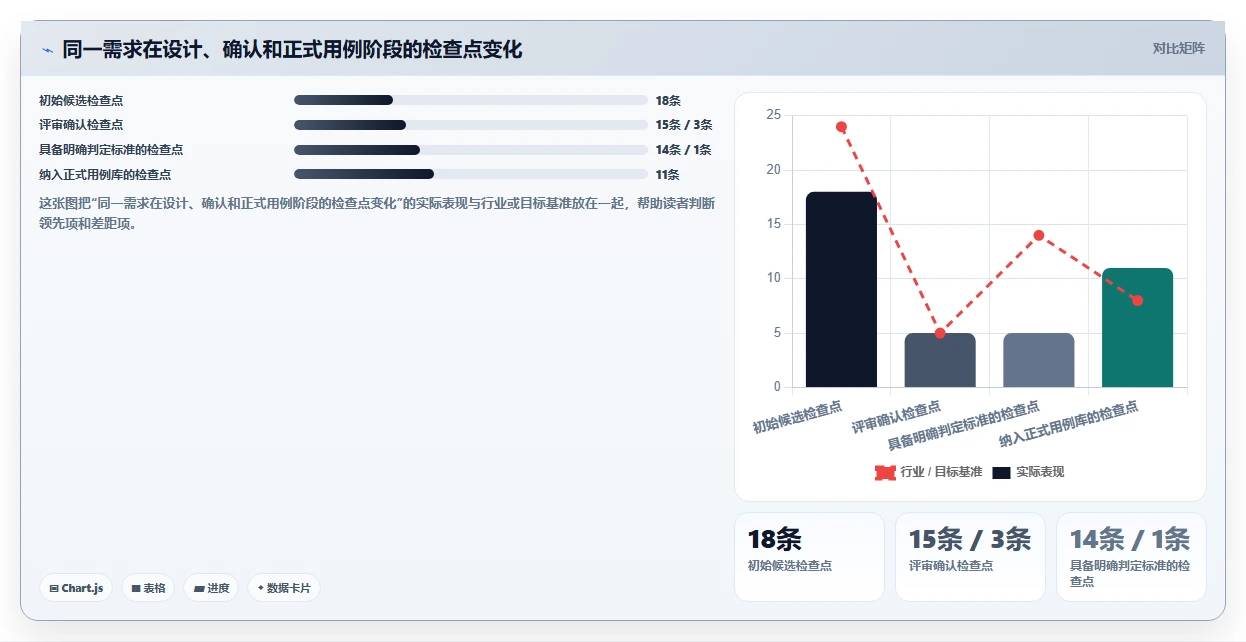Click the 初始候选检查点 row label in list
This screenshot has width=1246, height=642.
(81, 100)
